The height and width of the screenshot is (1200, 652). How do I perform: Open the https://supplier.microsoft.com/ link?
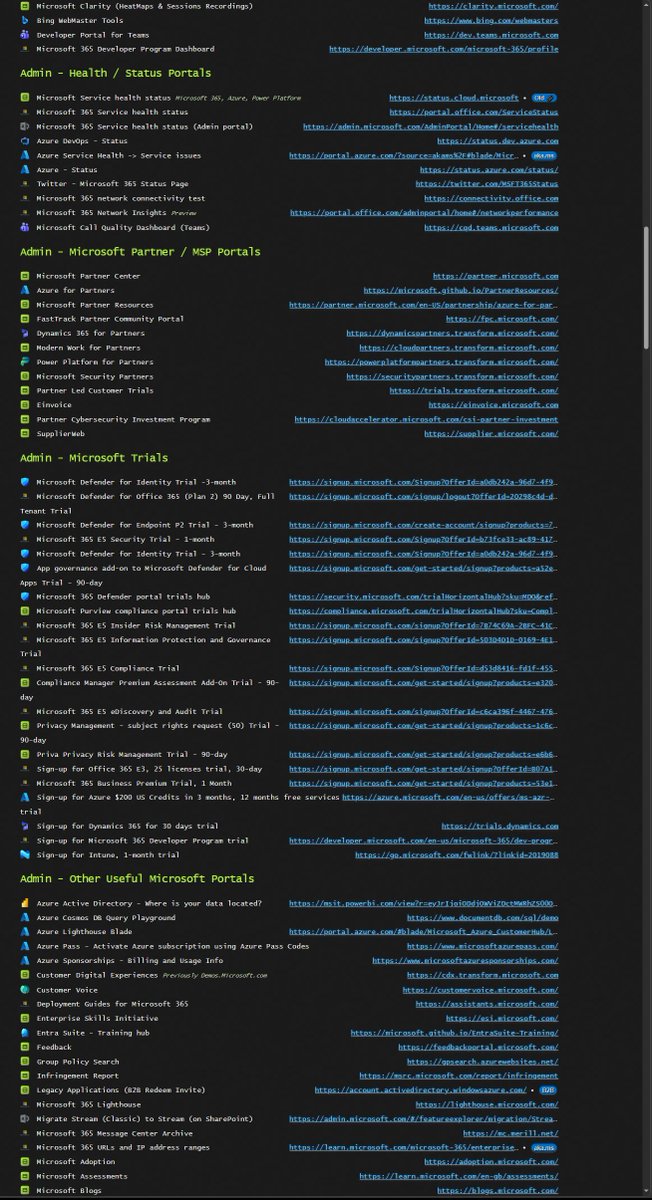[x=491, y=433]
